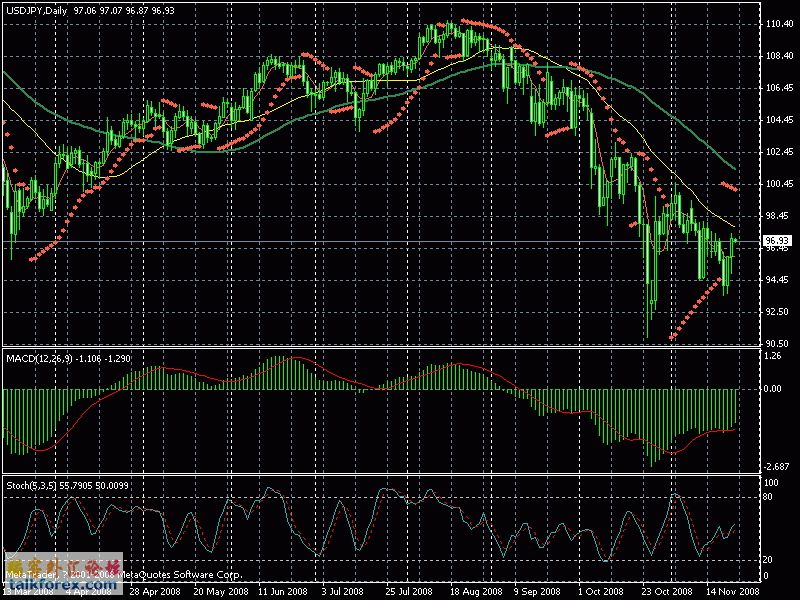Click the 106.45 price axis label
Image resolution: width=800 pixels, height=600 pixels.
point(779,88)
